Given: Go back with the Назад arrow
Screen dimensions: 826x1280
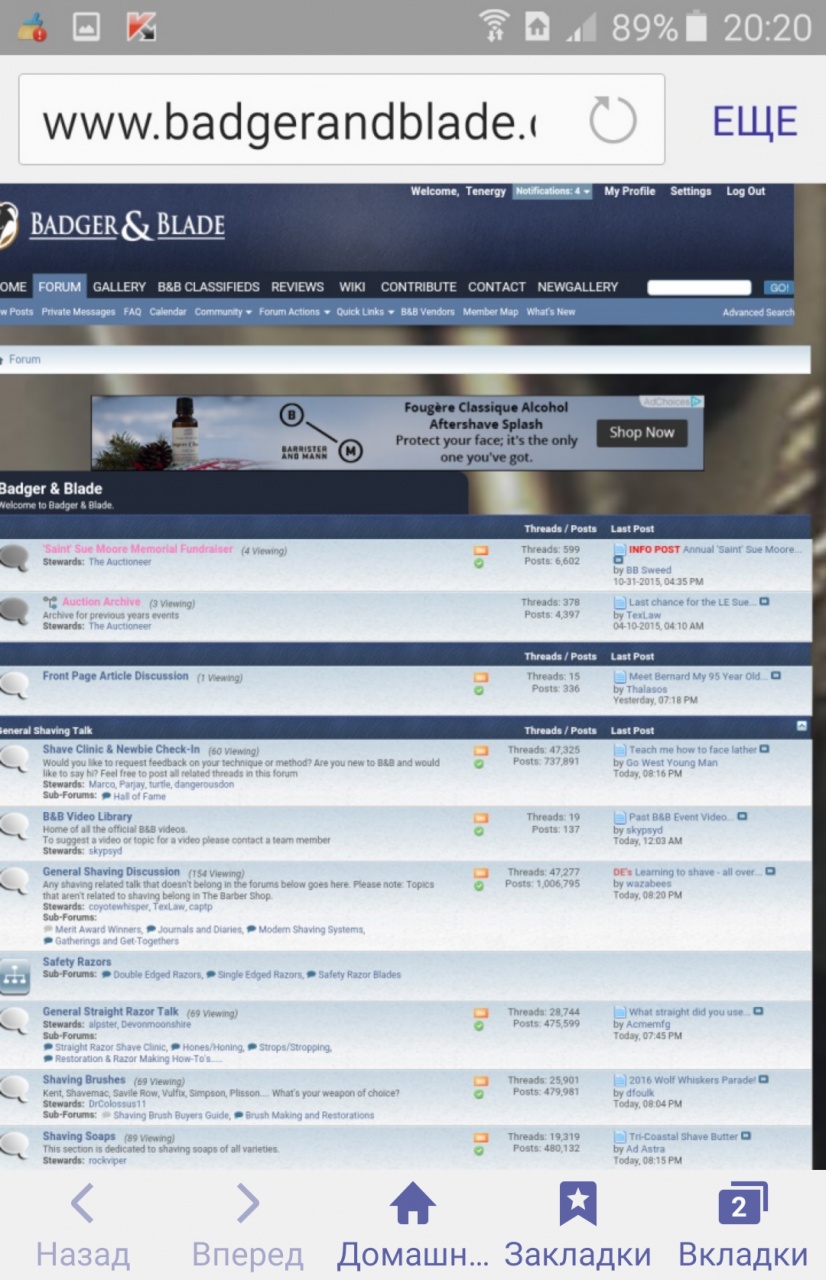Looking at the screenshot, I should point(83,1225).
